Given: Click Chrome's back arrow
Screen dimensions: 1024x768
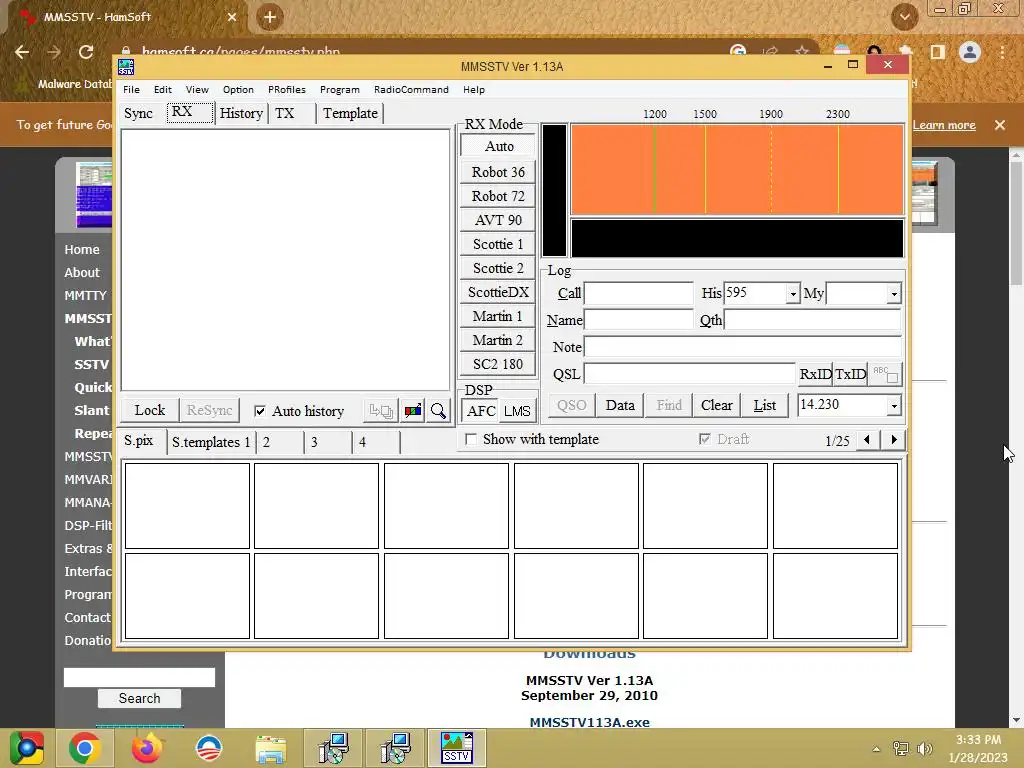Looking at the screenshot, I should tap(22, 52).
